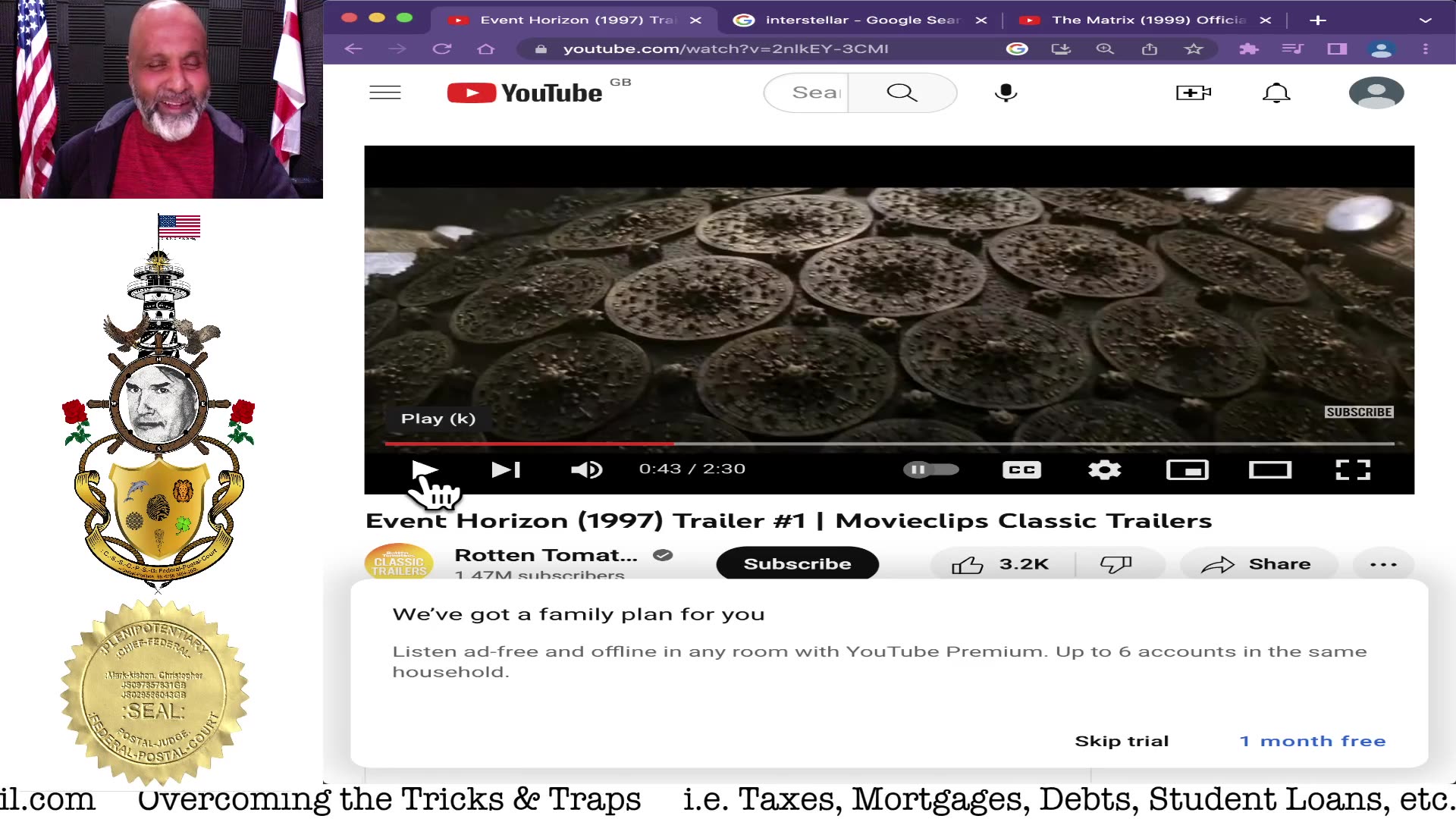Screen dimensions: 1456x819
Task: Subscribe to Rotten Tomatoes channel
Action: (x=797, y=563)
